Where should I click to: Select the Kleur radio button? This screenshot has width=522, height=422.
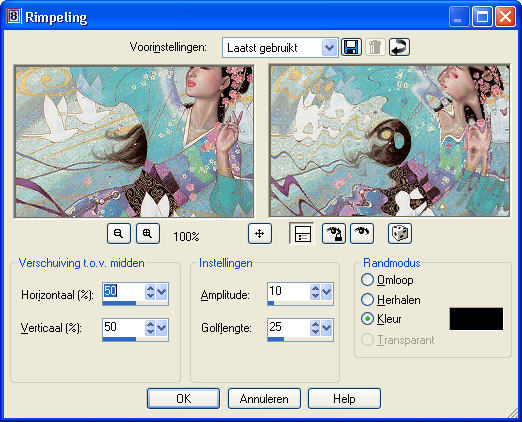click(x=367, y=319)
